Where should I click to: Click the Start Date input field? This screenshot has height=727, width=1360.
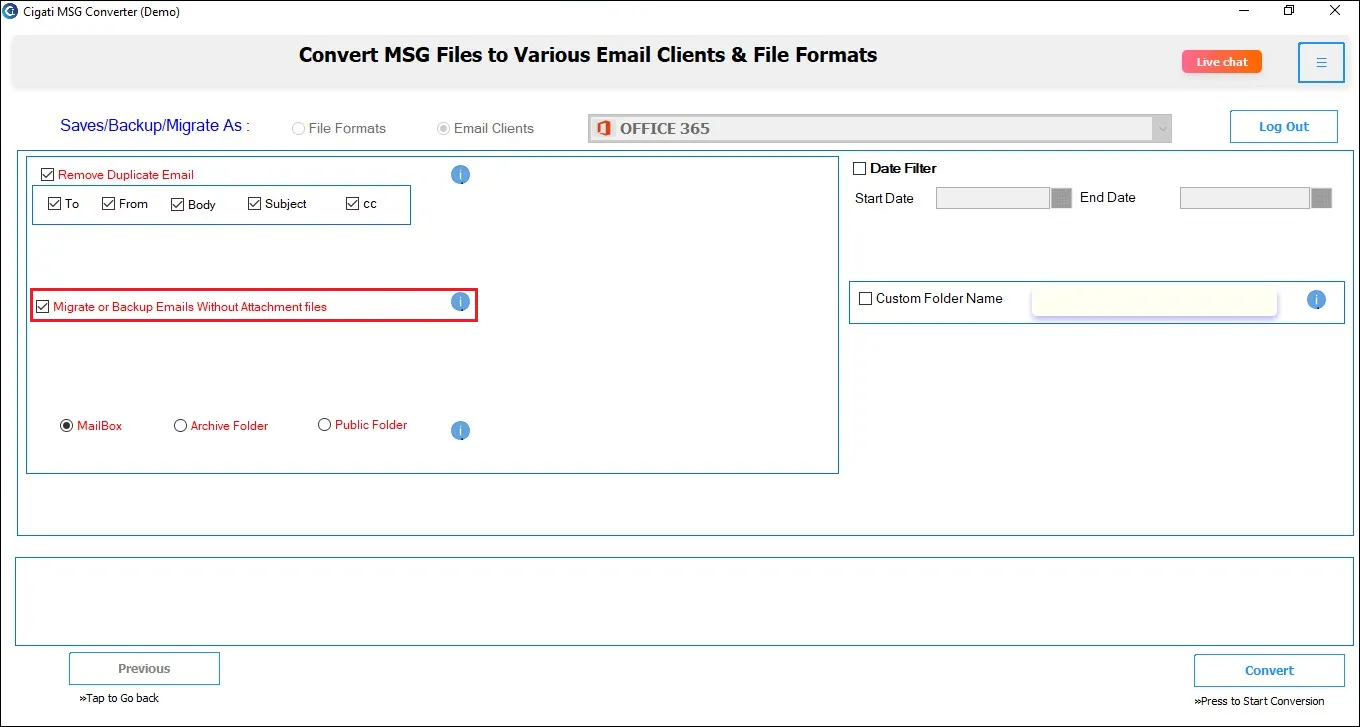click(x=993, y=198)
